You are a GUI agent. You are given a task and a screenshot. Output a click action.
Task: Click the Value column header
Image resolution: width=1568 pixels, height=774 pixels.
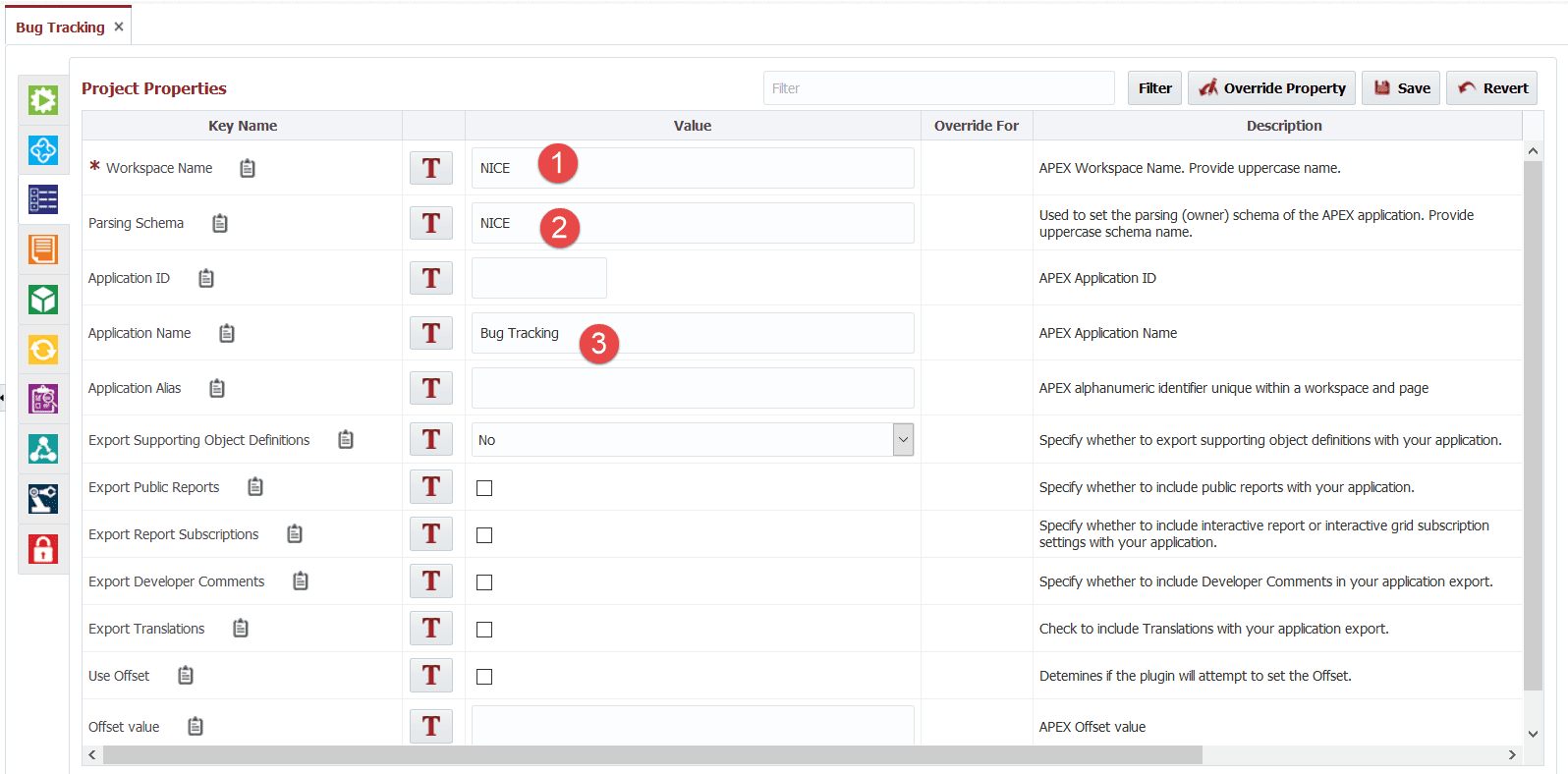pos(693,126)
